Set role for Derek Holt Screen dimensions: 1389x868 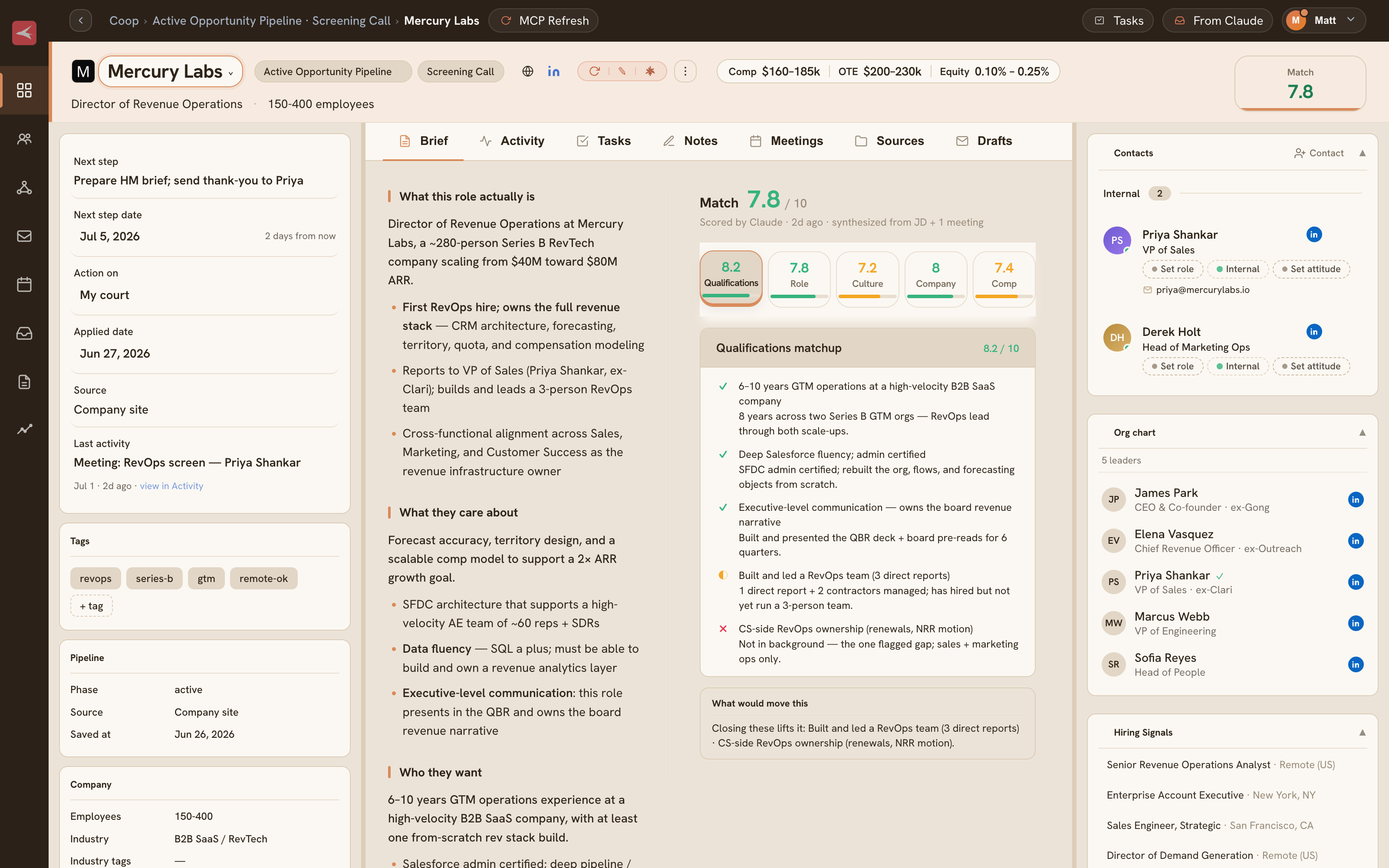[x=1172, y=366]
